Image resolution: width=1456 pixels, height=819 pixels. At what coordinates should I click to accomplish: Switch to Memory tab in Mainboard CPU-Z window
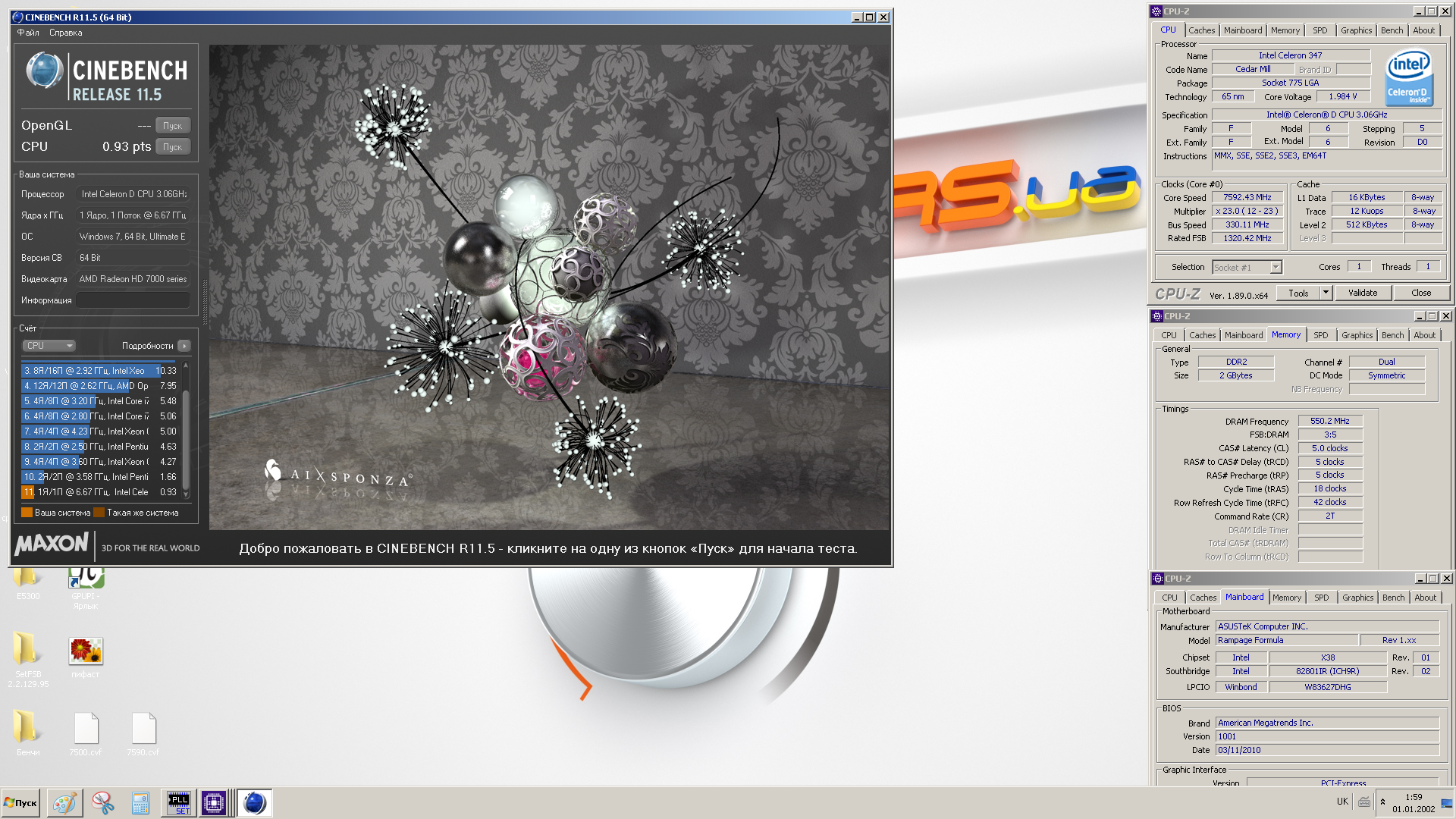(x=1287, y=598)
